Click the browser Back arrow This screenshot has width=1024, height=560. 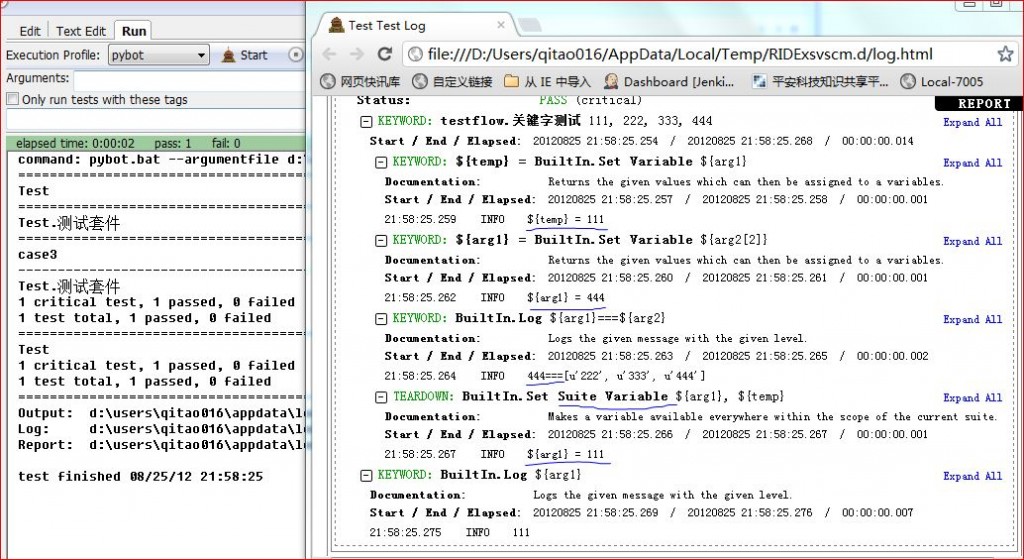point(329,54)
